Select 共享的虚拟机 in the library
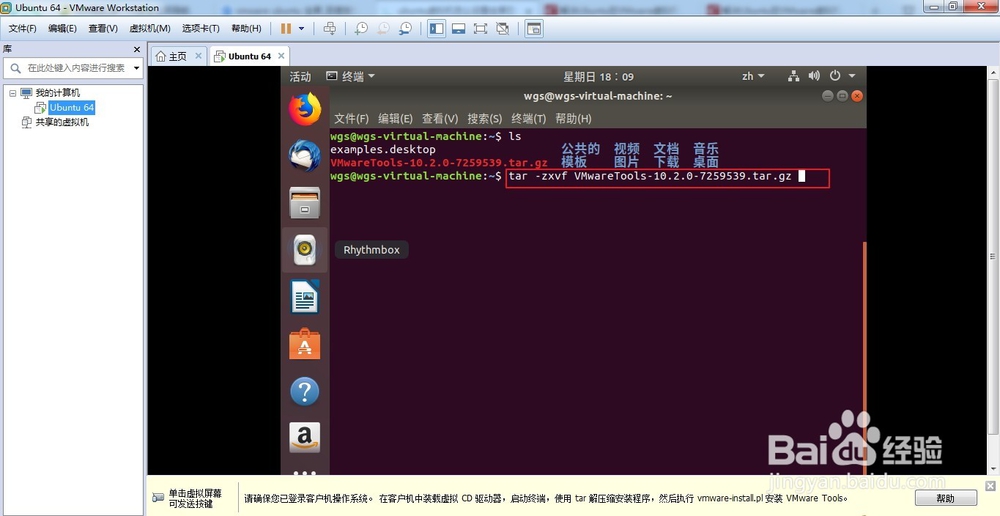This screenshot has height=516, width=1000. 62,122
